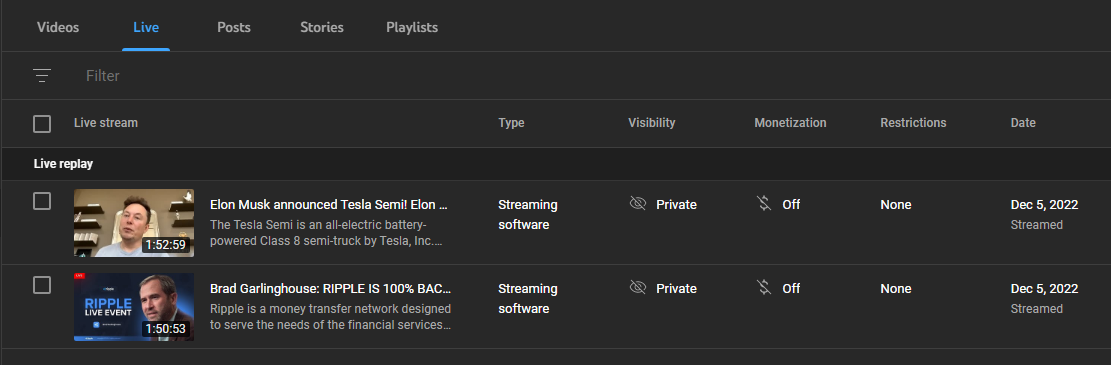Check the box for Elon Musk Tesla Semi stream
Screen dimensions: 1111x365
42,201
